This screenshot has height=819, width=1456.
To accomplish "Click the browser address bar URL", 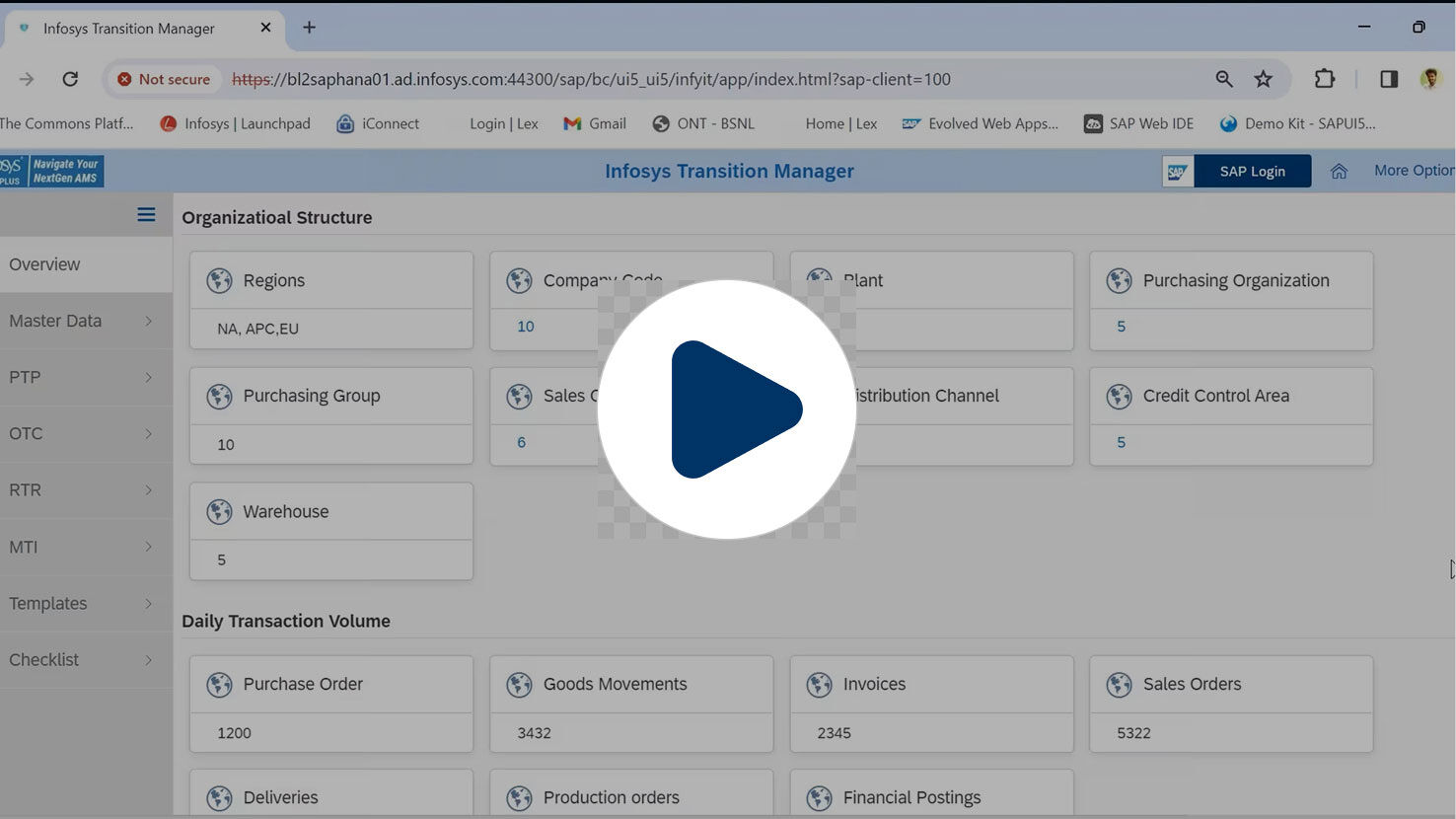I will [592, 79].
